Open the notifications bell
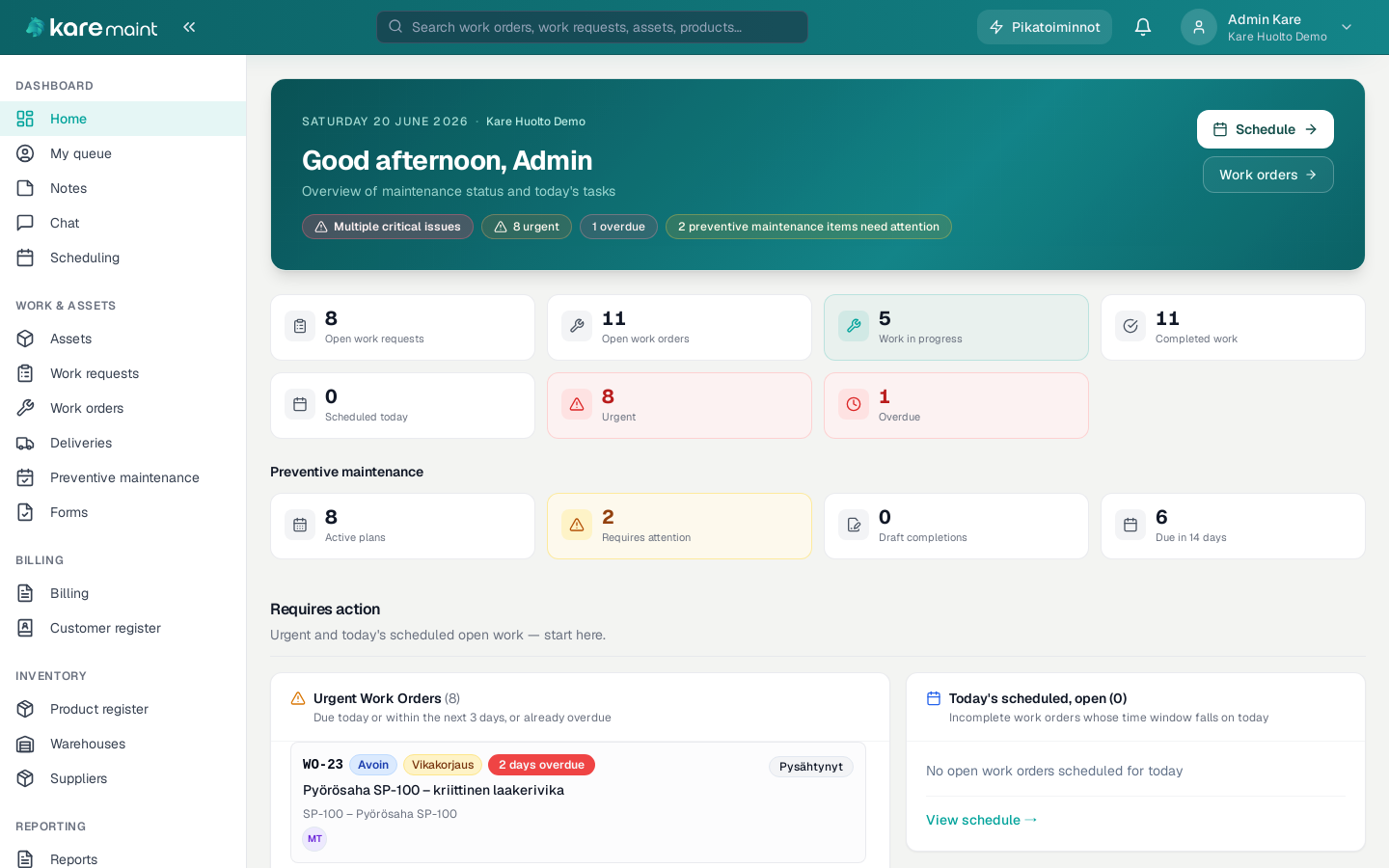The width and height of the screenshot is (1389, 868). tap(1143, 27)
